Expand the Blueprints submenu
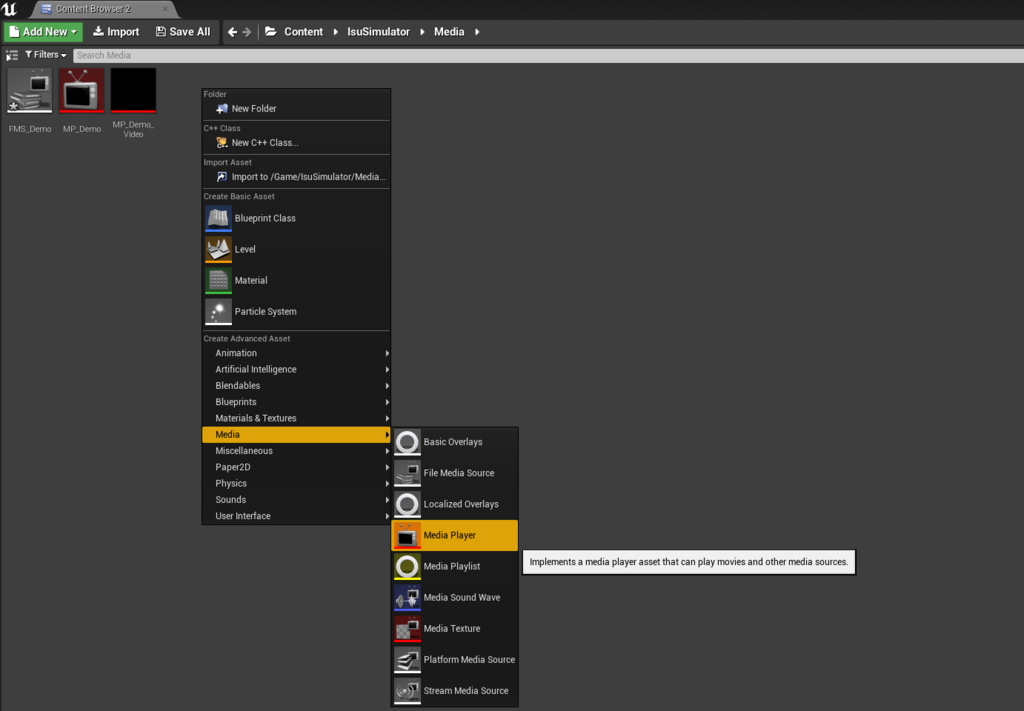This screenshot has height=711, width=1024. point(296,402)
